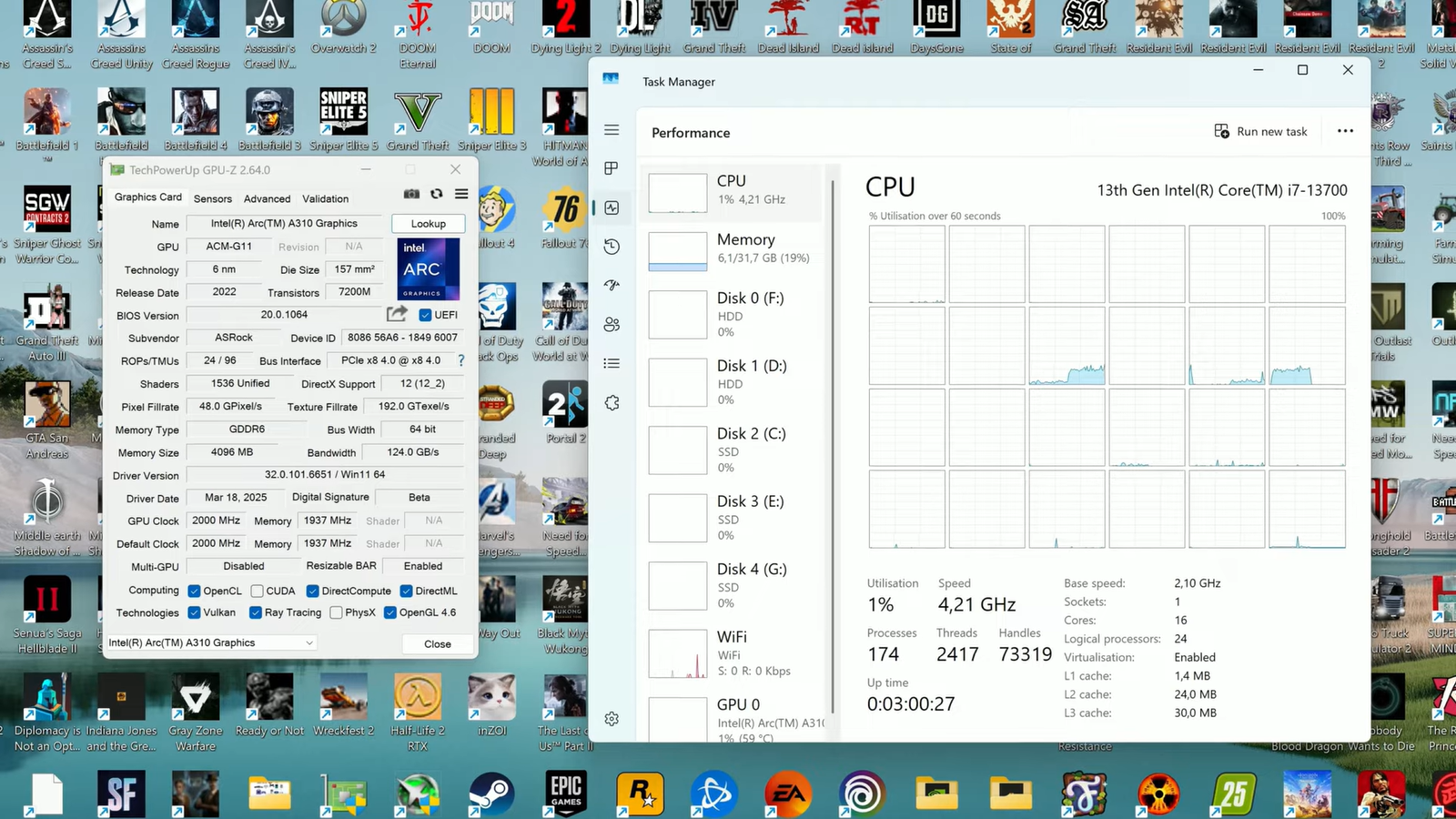Toggle the CUDA checkbox
Screen dimensions: 1456x819
pyautogui.click(x=258, y=591)
